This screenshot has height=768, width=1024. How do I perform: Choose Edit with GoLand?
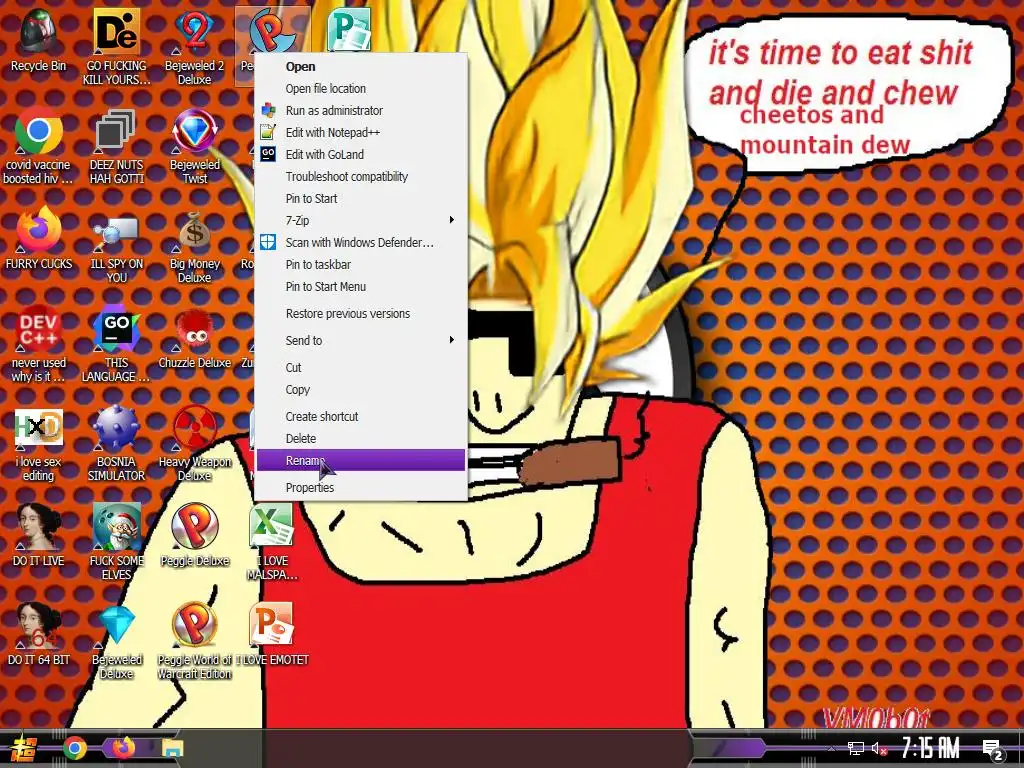360,155
